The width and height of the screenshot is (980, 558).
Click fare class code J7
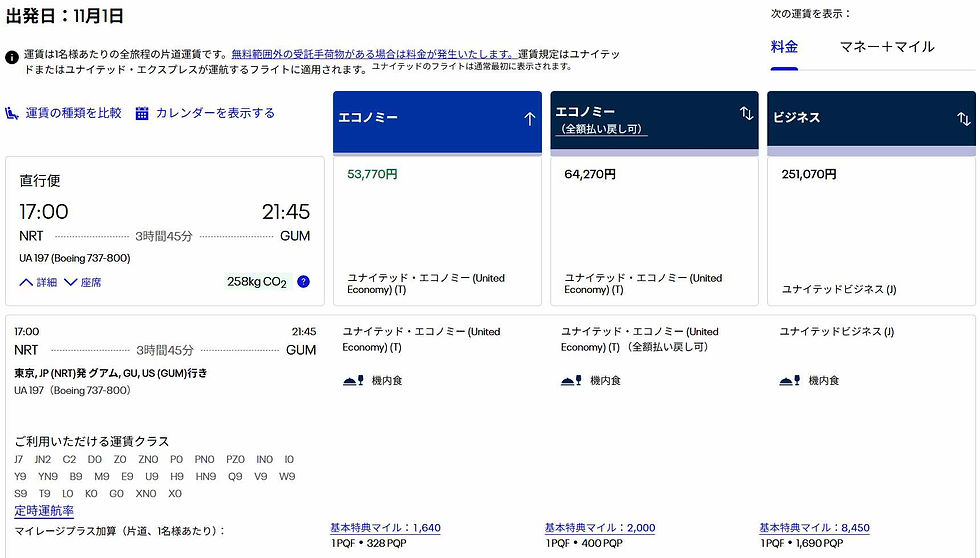pos(19,459)
